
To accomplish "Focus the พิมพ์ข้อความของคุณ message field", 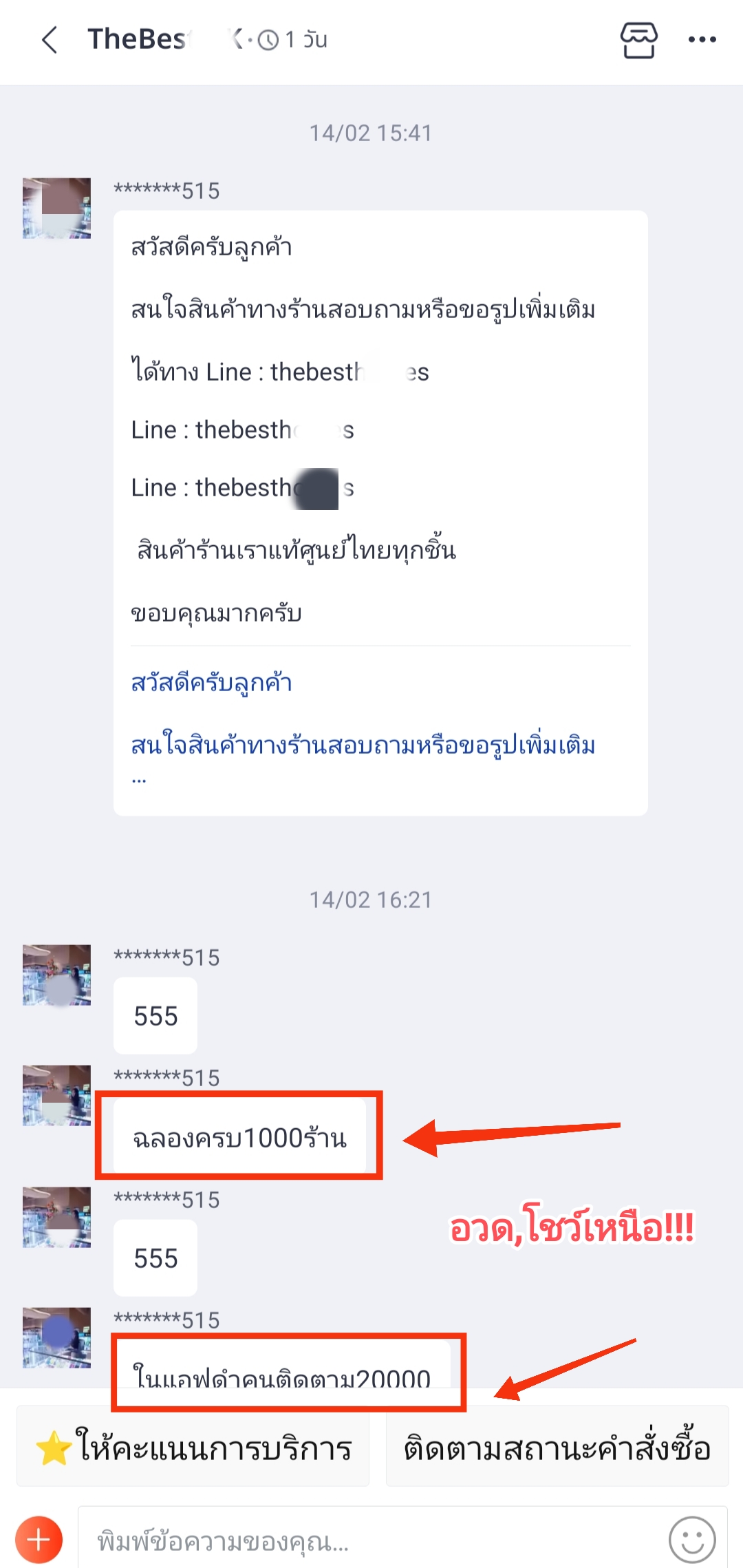I will click(x=371, y=1540).
